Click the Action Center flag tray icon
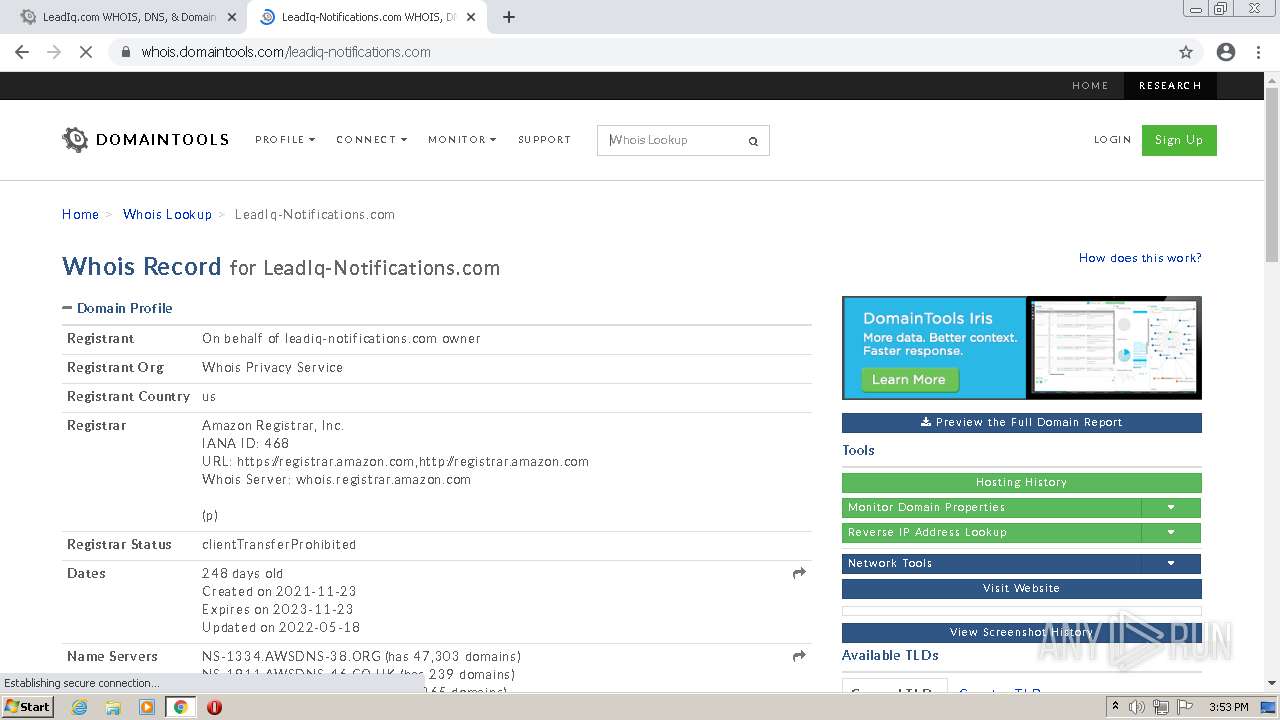The image size is (1280, 720). 1185,707
